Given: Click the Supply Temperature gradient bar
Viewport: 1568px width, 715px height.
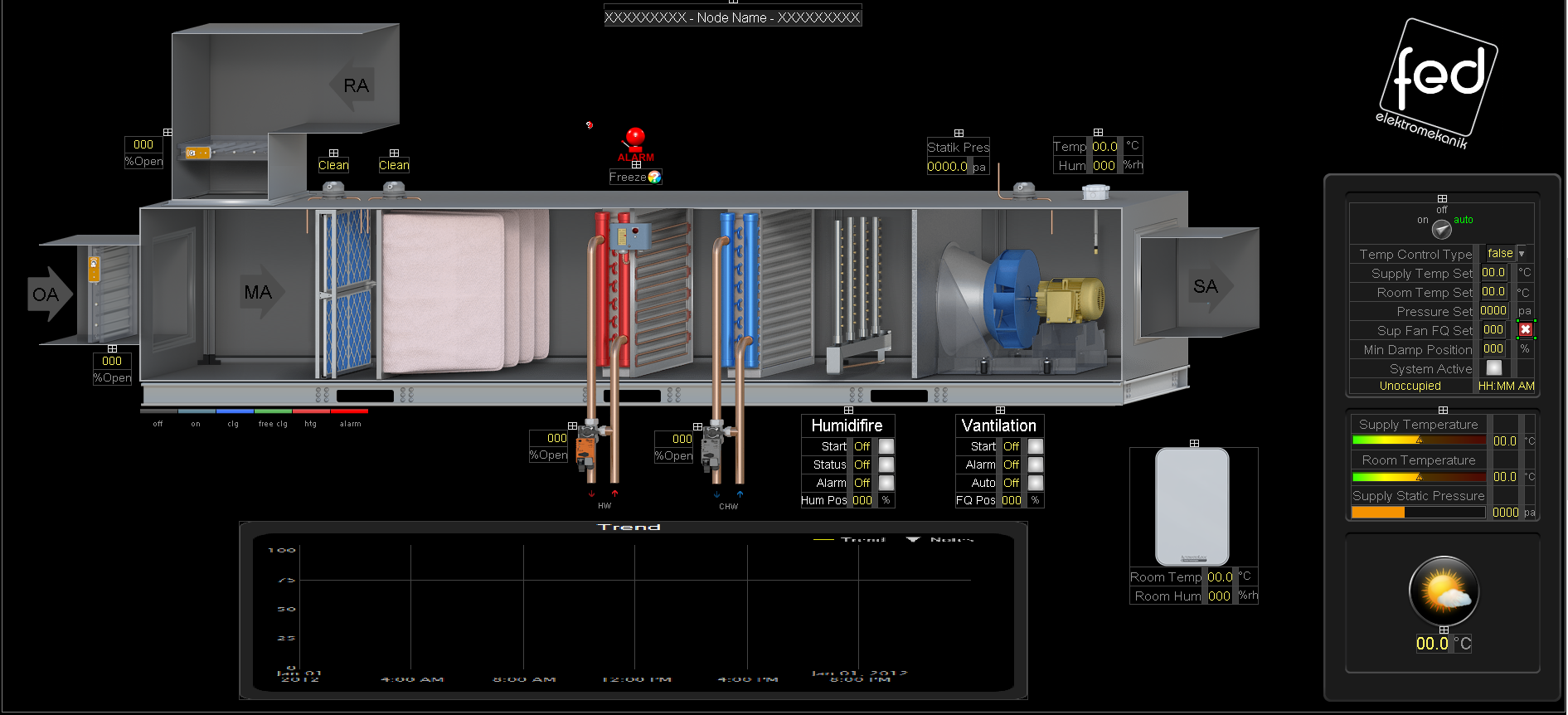Looking at the screenshot, I should pos(1419,440).
